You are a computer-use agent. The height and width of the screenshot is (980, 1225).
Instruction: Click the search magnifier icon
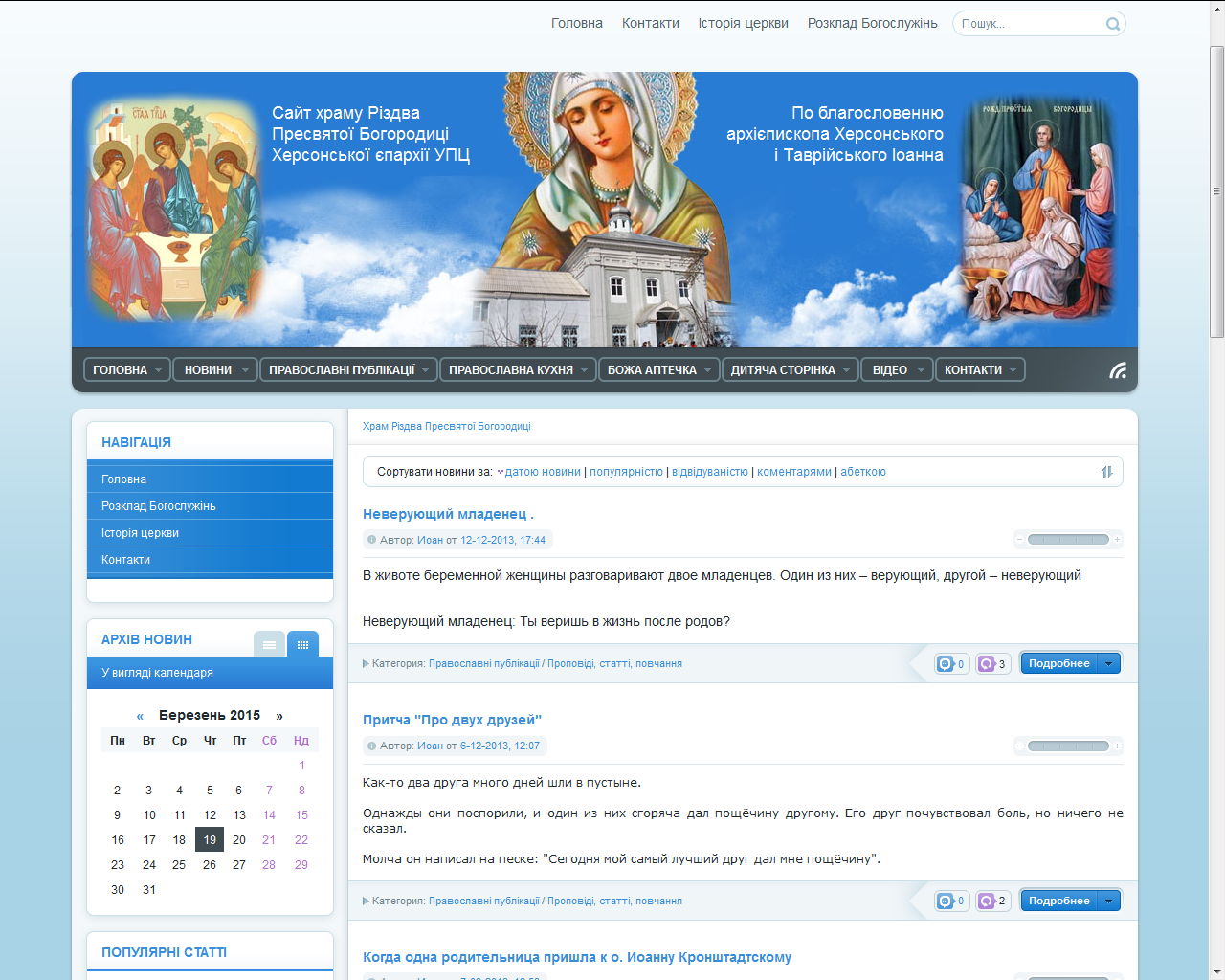(1113, 24)
